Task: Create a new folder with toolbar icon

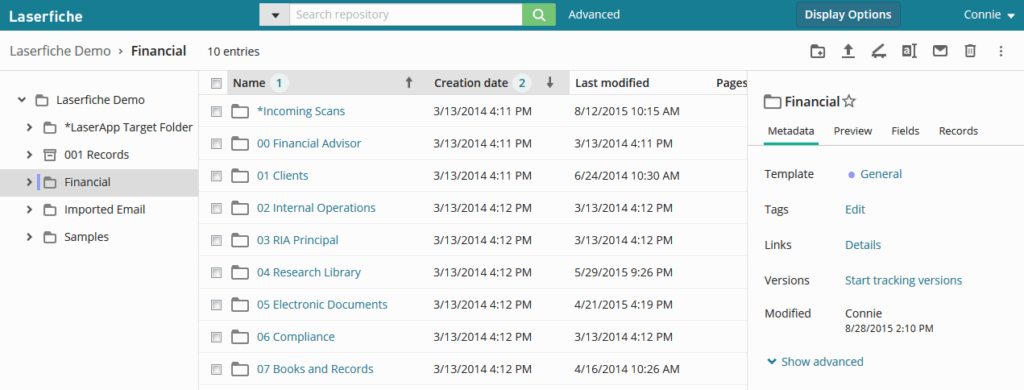Action: [x=817, y=51]
